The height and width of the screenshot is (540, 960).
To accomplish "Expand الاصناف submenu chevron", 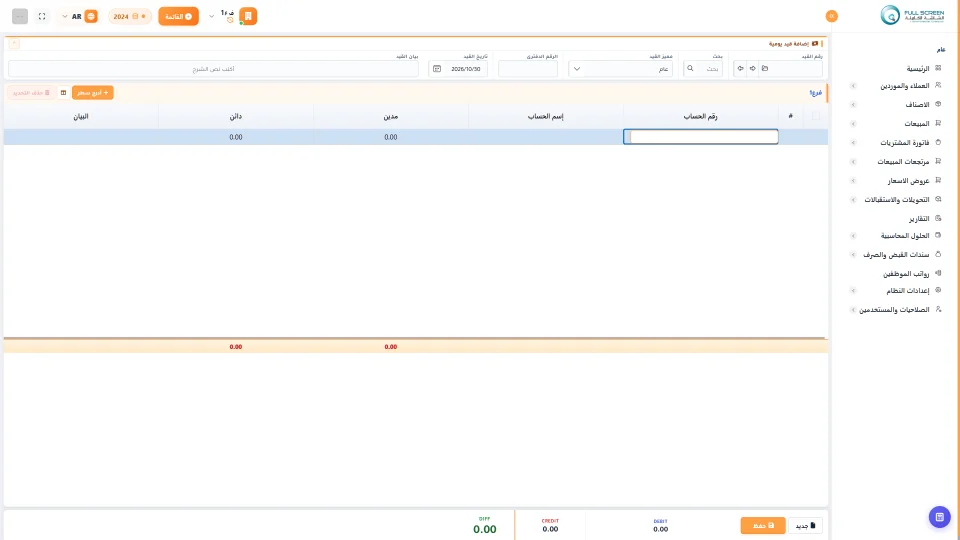I will pos(853,105).
